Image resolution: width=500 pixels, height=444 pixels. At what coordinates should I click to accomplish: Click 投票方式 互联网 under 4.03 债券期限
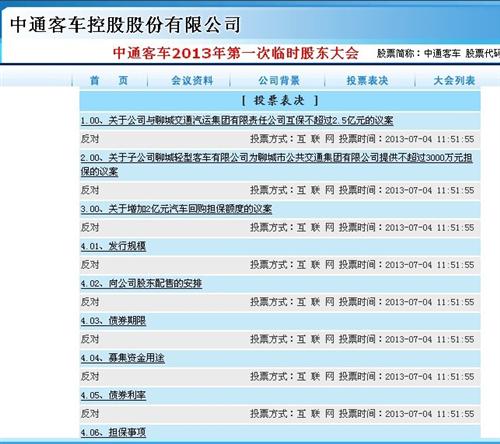tap(292, 339)
